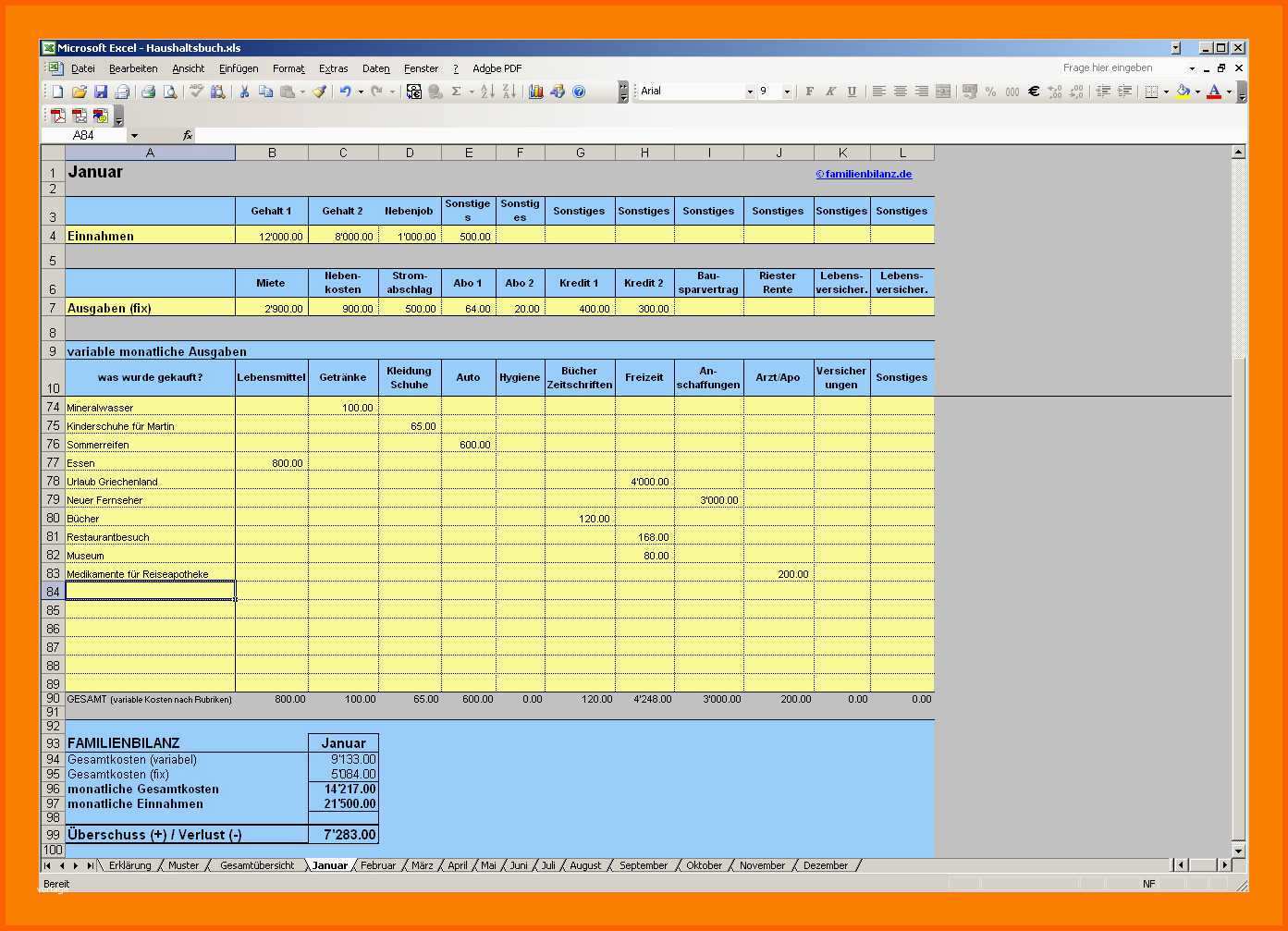Select the Cut scissors tool
1288x931 pixels.
point(244,92)
